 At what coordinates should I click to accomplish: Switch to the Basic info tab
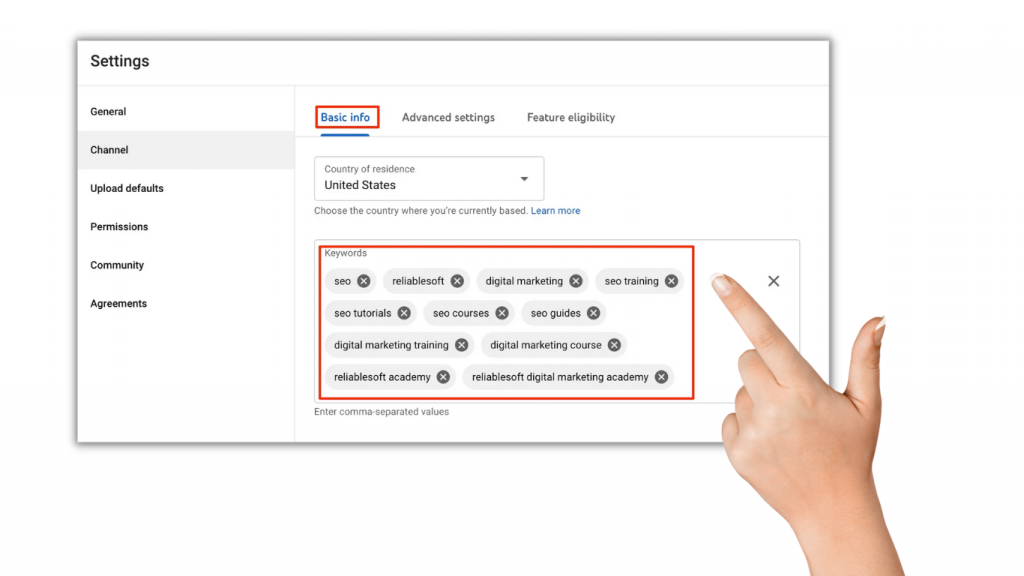345,118
